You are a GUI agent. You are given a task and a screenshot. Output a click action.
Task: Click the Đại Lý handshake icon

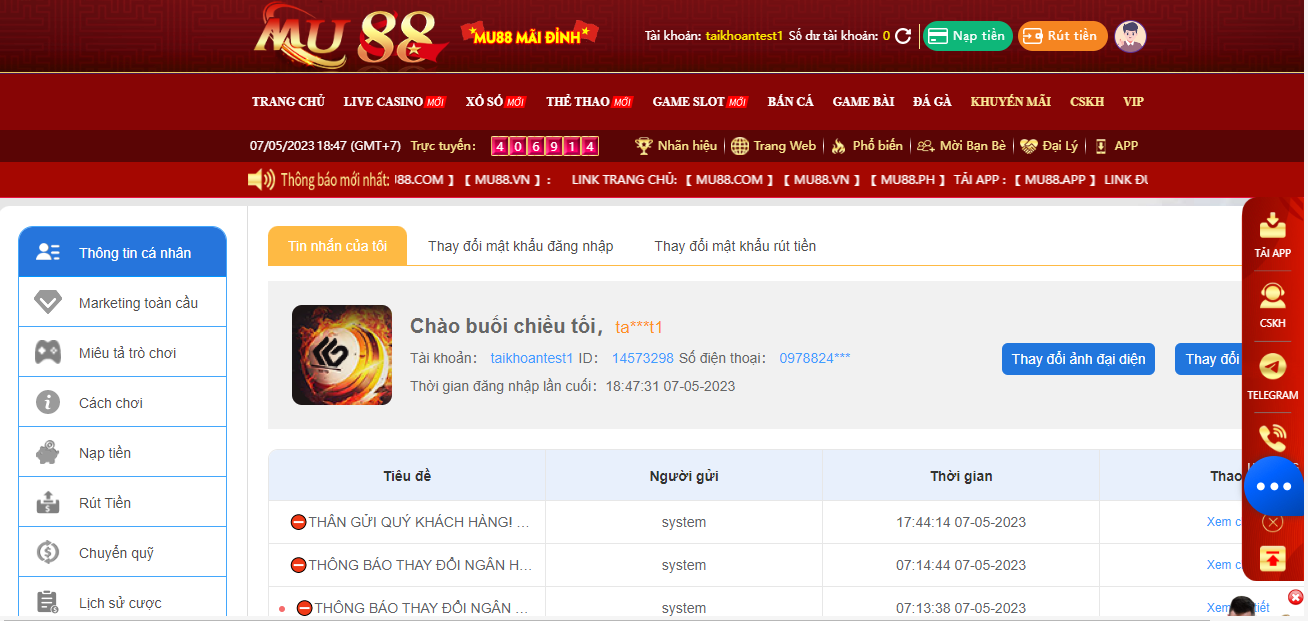pos(1030,145)
